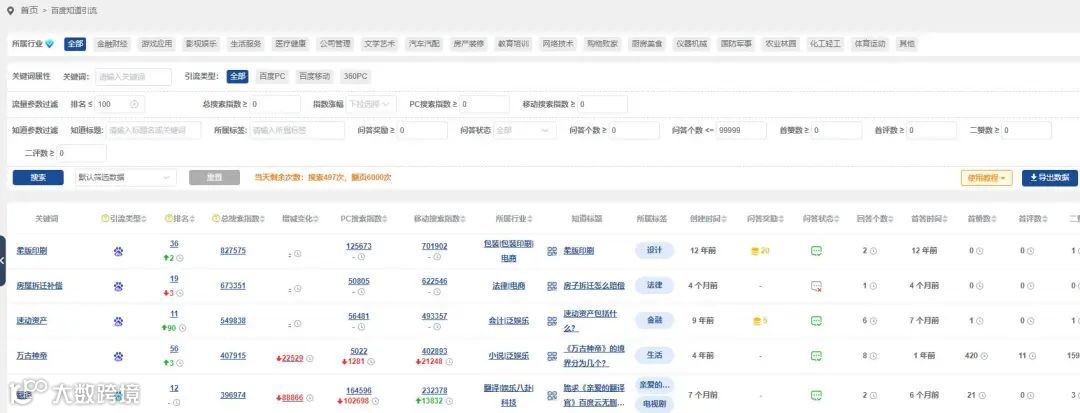Click the closed-question status icon for 房子拆迁怎么赔偿
The height and width of the screenshot is (413, 1080).
pyautogui.click(x=816, y=286)
